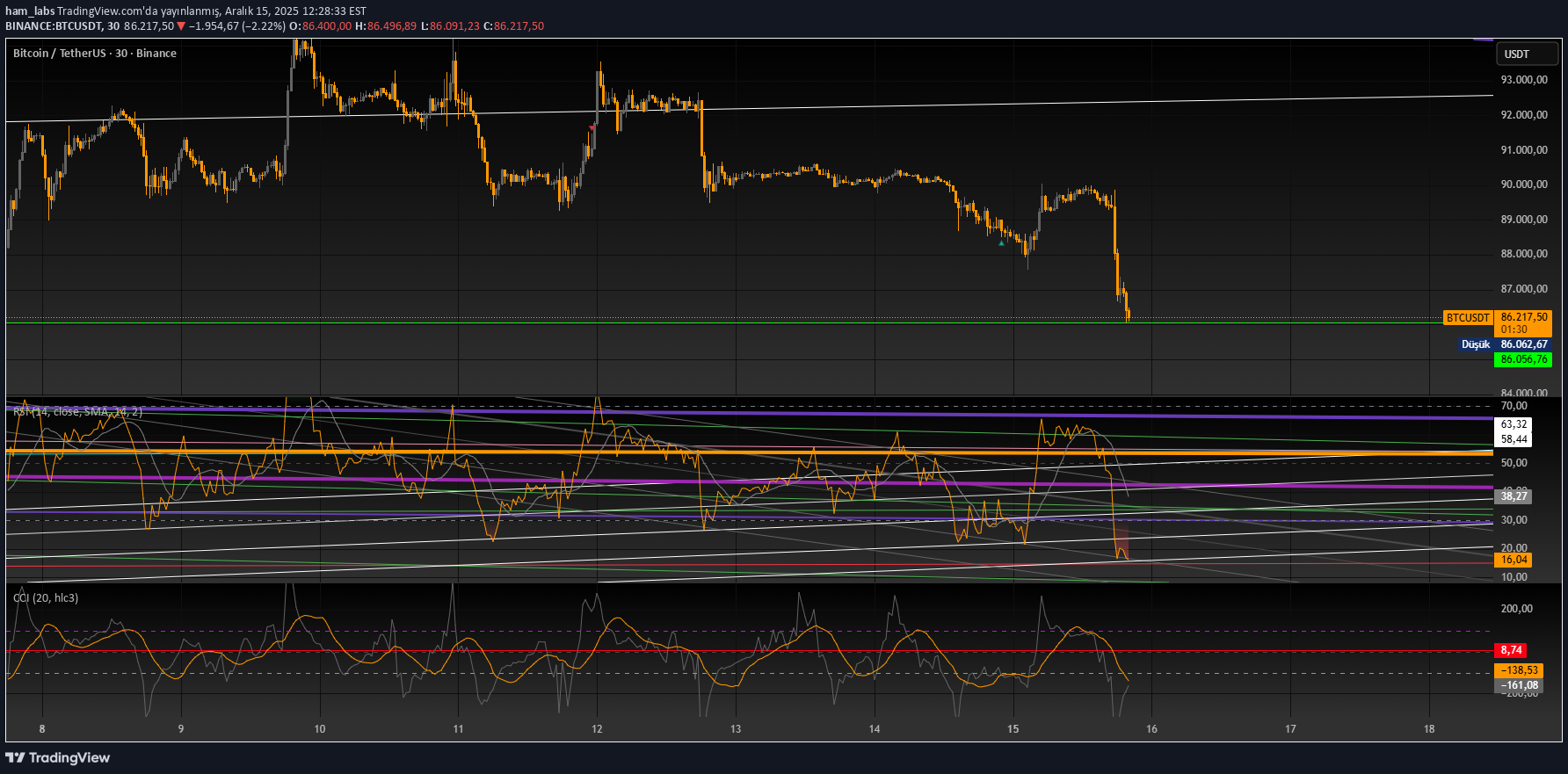The image size is (1568, 774).
Task: Click the TradingView logo in bottom corner
Action: point(58,757)
